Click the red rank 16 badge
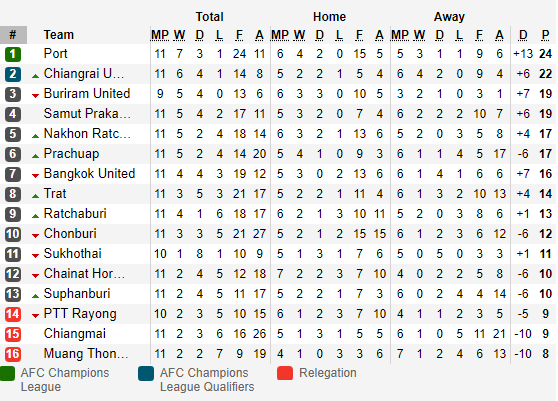This screenshot has height=401, width=558. coord(13,354)
